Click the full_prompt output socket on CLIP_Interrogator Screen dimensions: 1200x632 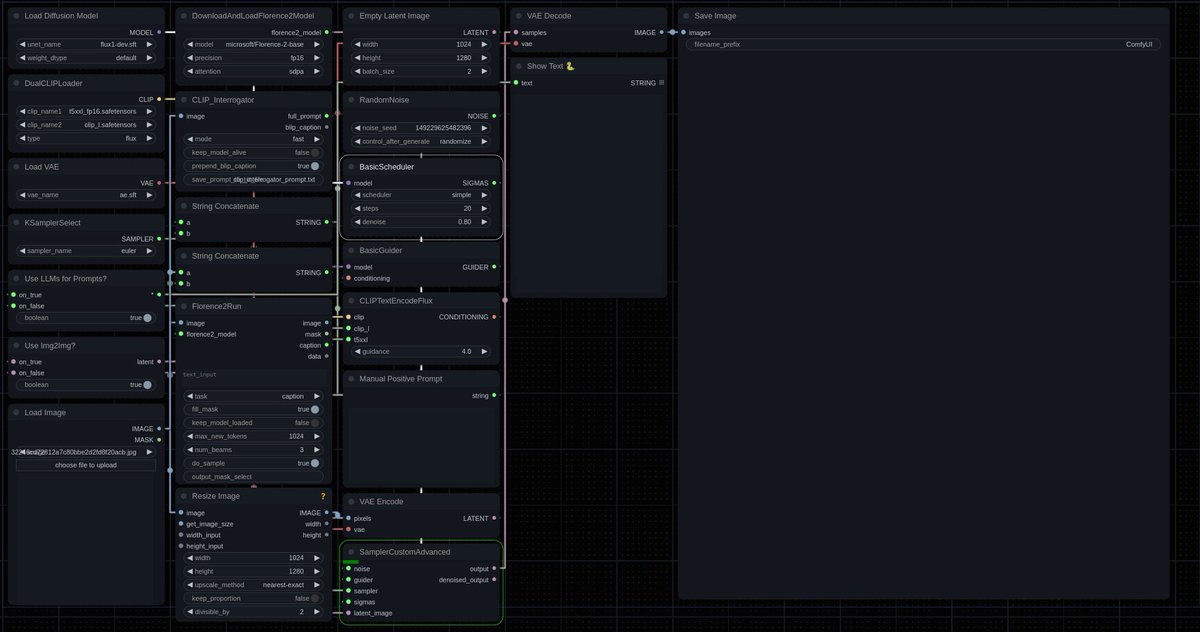click(326, 116)
